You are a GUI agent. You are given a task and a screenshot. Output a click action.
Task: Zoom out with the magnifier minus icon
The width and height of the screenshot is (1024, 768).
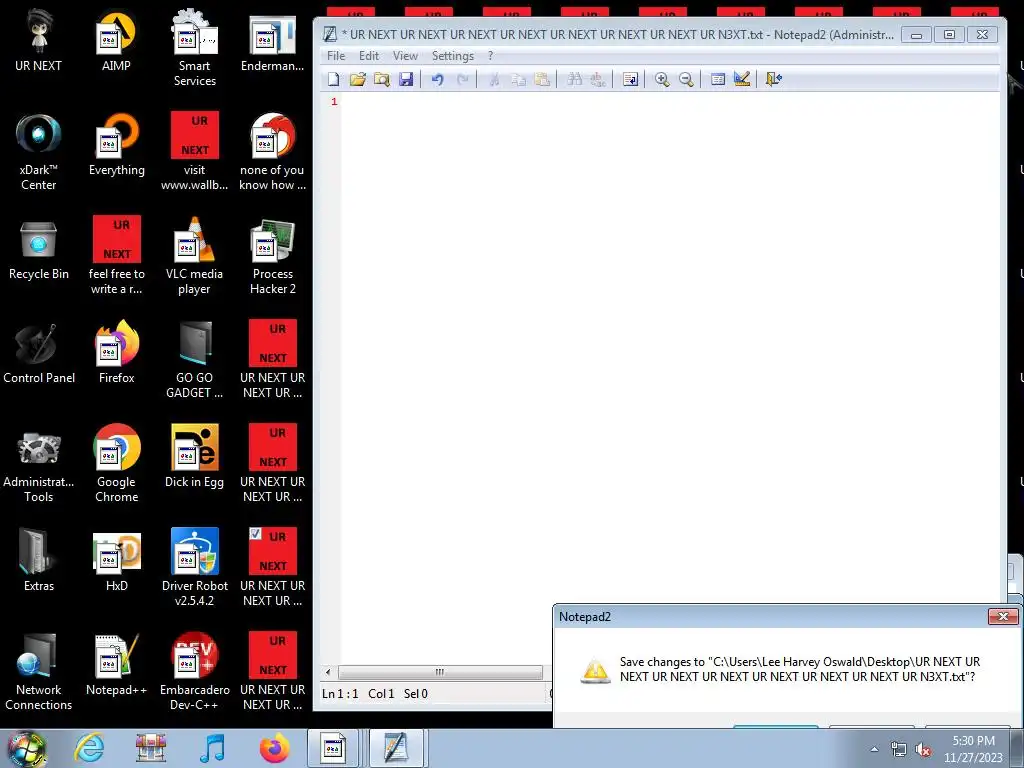[x=686, y=80]
